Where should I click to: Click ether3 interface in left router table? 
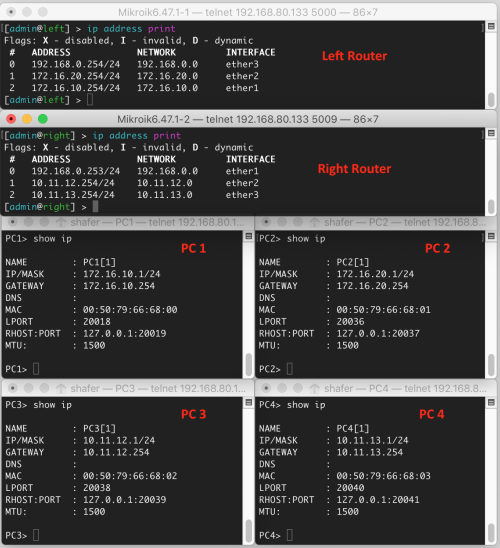pos(242,64)
